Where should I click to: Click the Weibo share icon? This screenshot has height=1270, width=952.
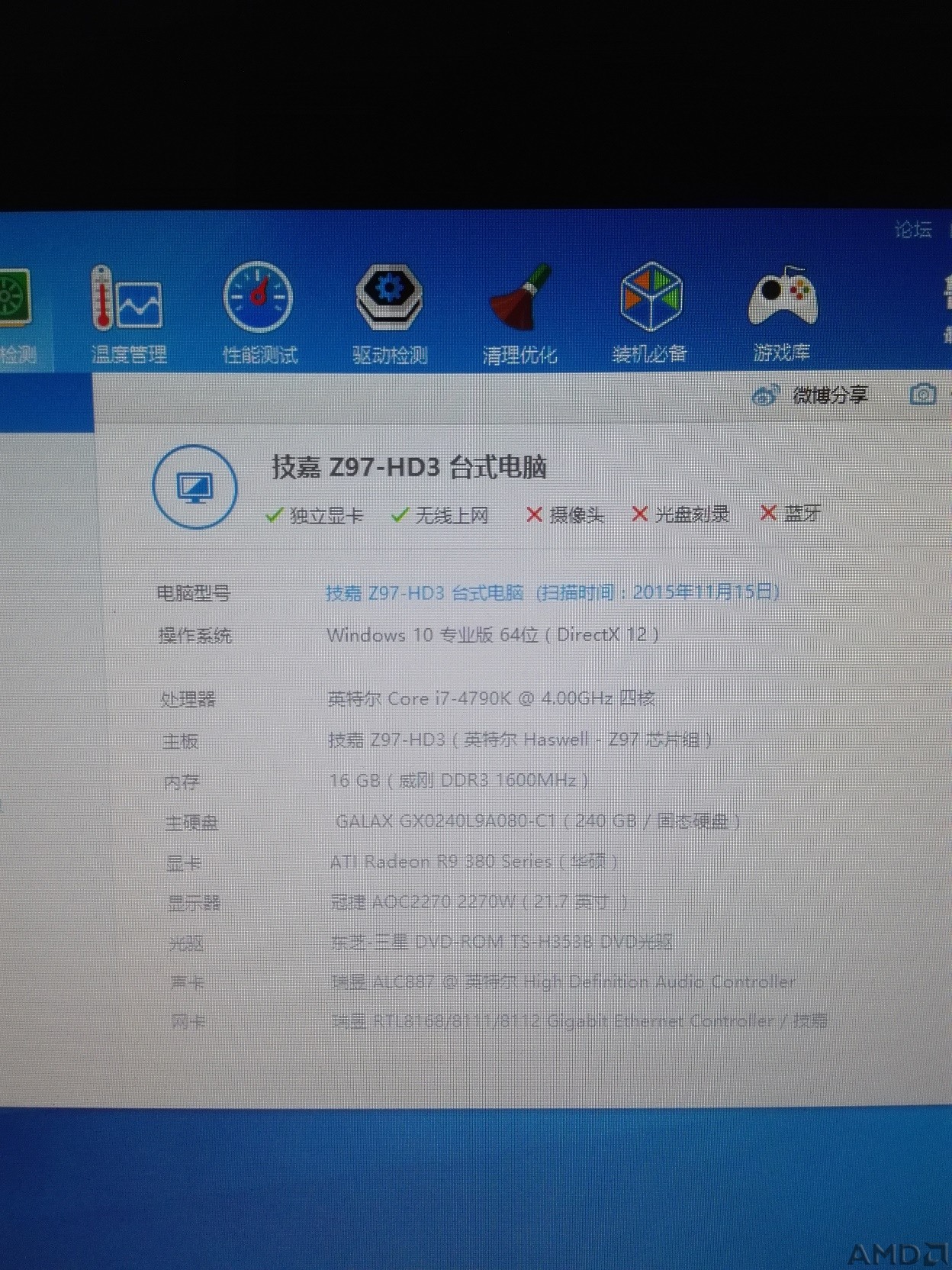[765, 395]
